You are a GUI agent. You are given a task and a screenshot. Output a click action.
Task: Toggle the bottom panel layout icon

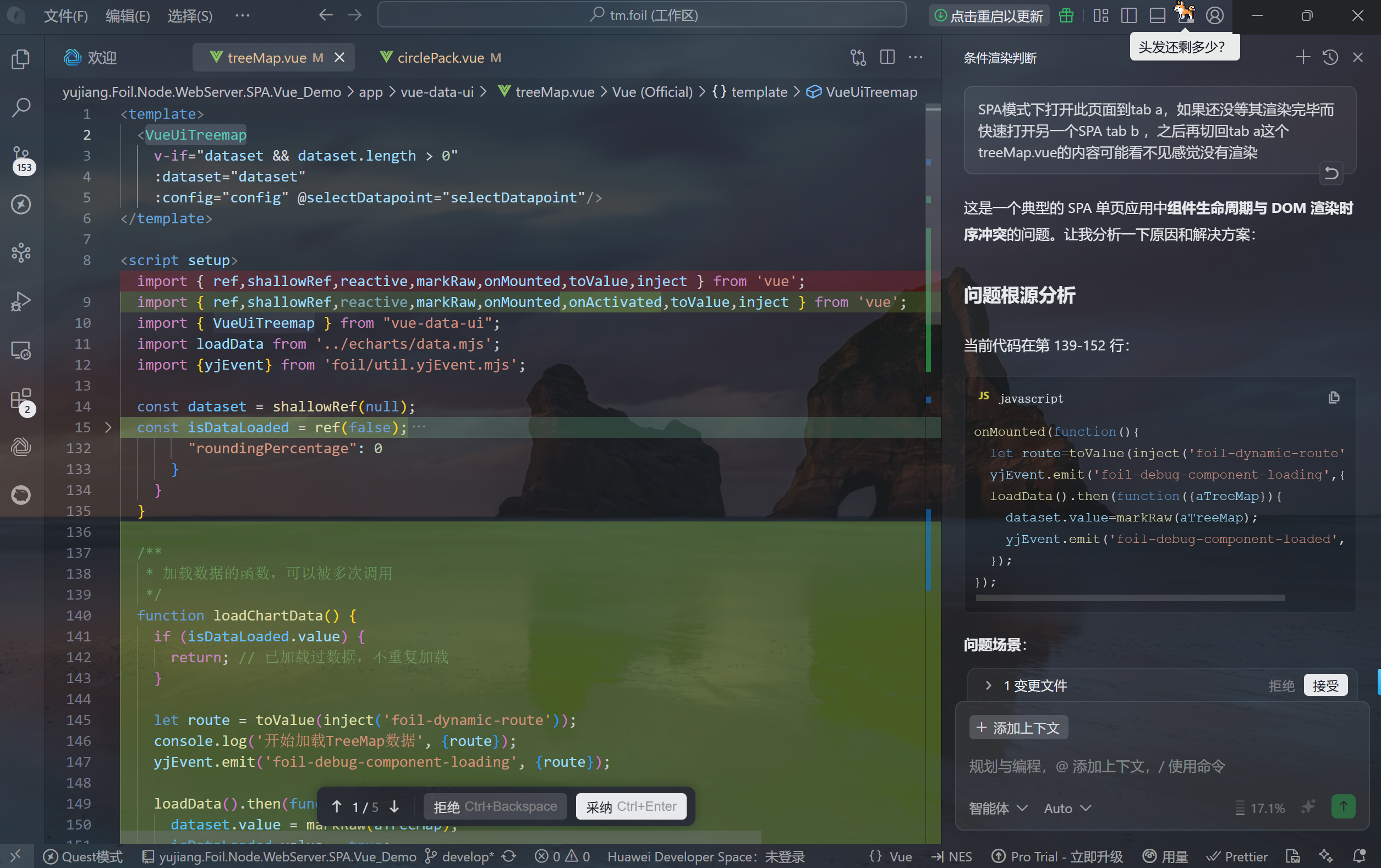pyautogui.click(x=1157, y=15)
